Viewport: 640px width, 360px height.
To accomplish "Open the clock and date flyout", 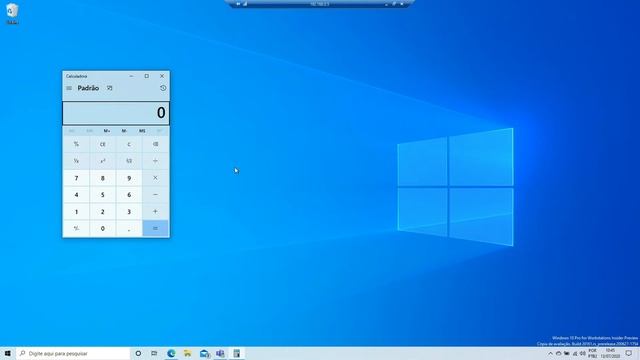I will [610, 353].
